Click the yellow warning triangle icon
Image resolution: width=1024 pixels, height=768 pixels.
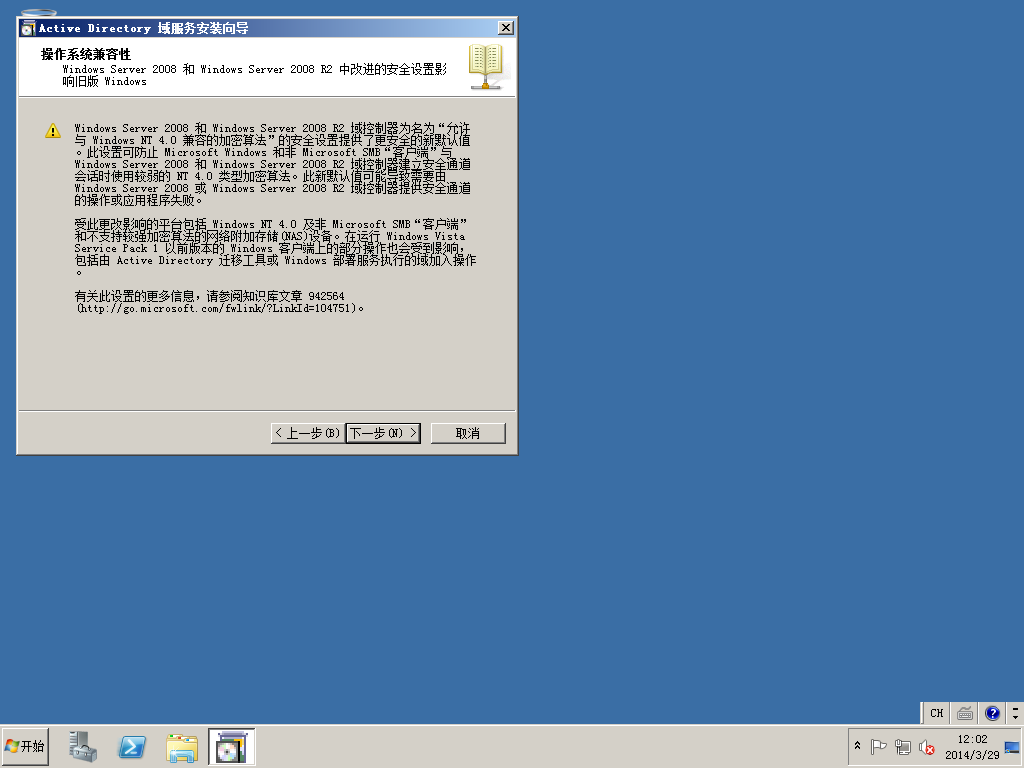(53, 131)
